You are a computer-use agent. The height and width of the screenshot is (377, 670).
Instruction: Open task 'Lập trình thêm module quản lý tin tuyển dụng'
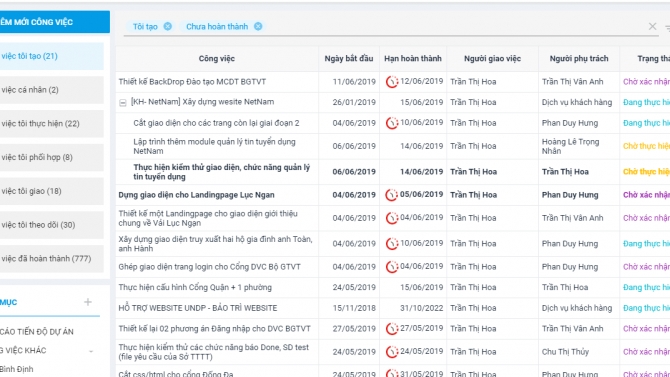pos(214,146)
